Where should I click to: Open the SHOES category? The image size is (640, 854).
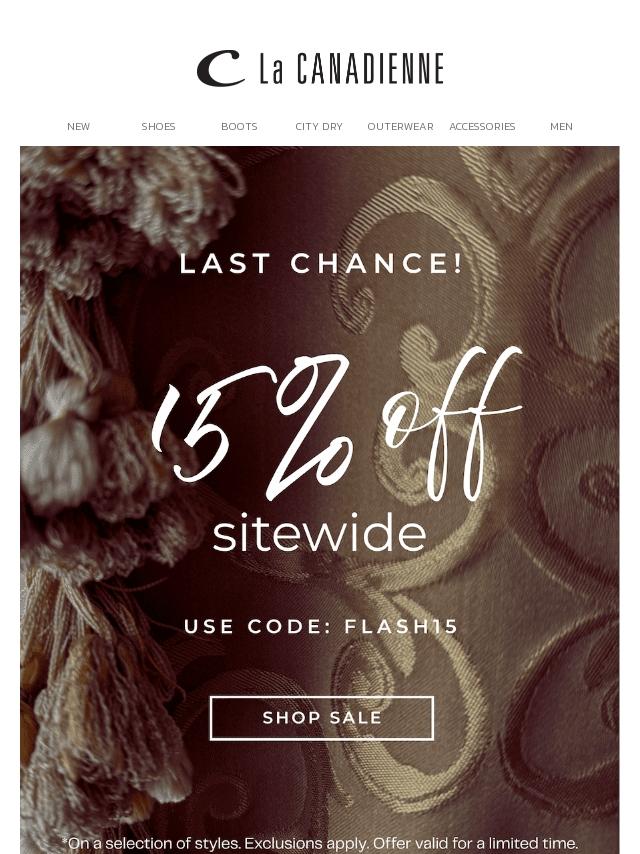[159, 126]
